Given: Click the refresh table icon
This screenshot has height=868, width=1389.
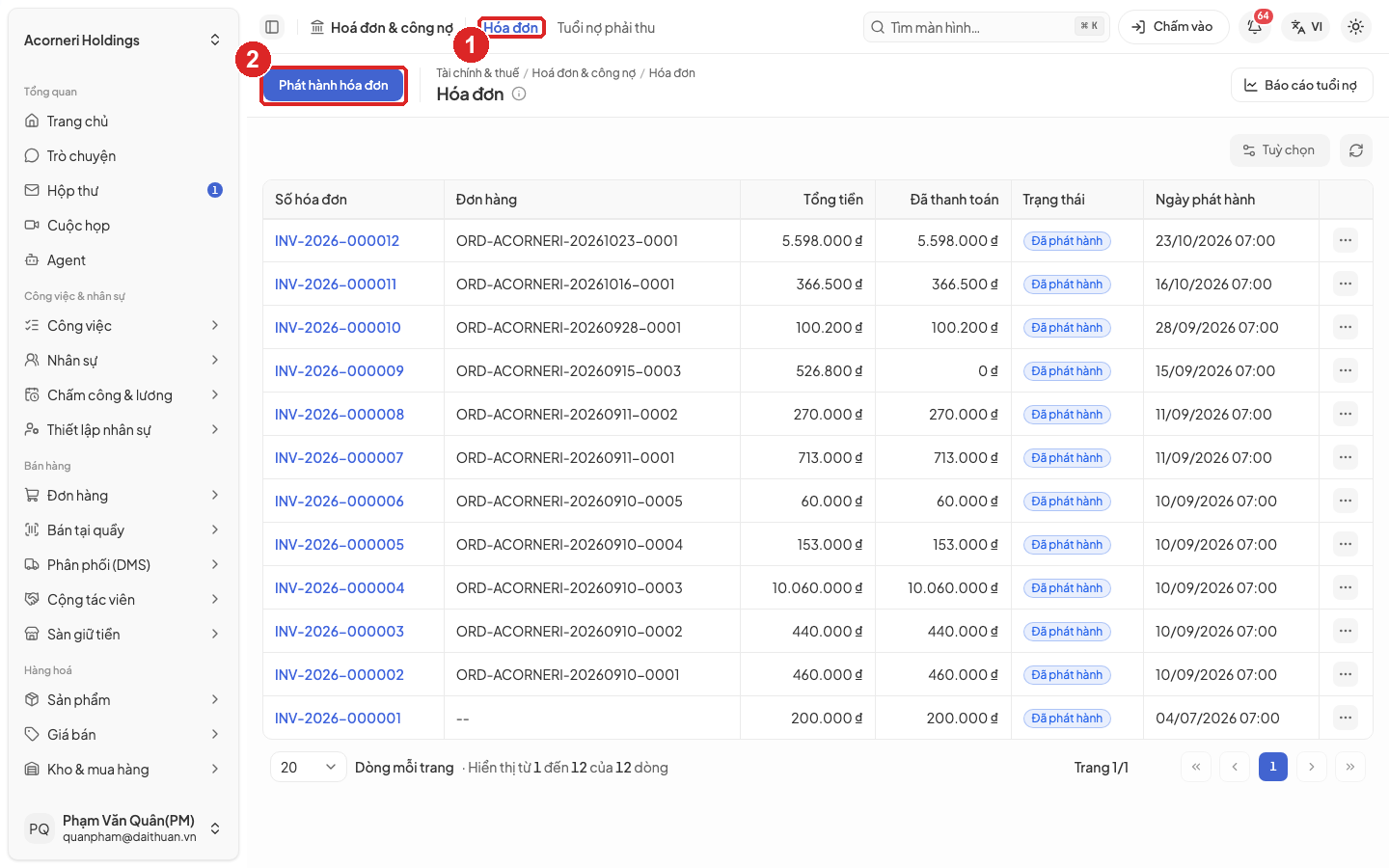Looking at the screenshot, I should point(1356,150).
